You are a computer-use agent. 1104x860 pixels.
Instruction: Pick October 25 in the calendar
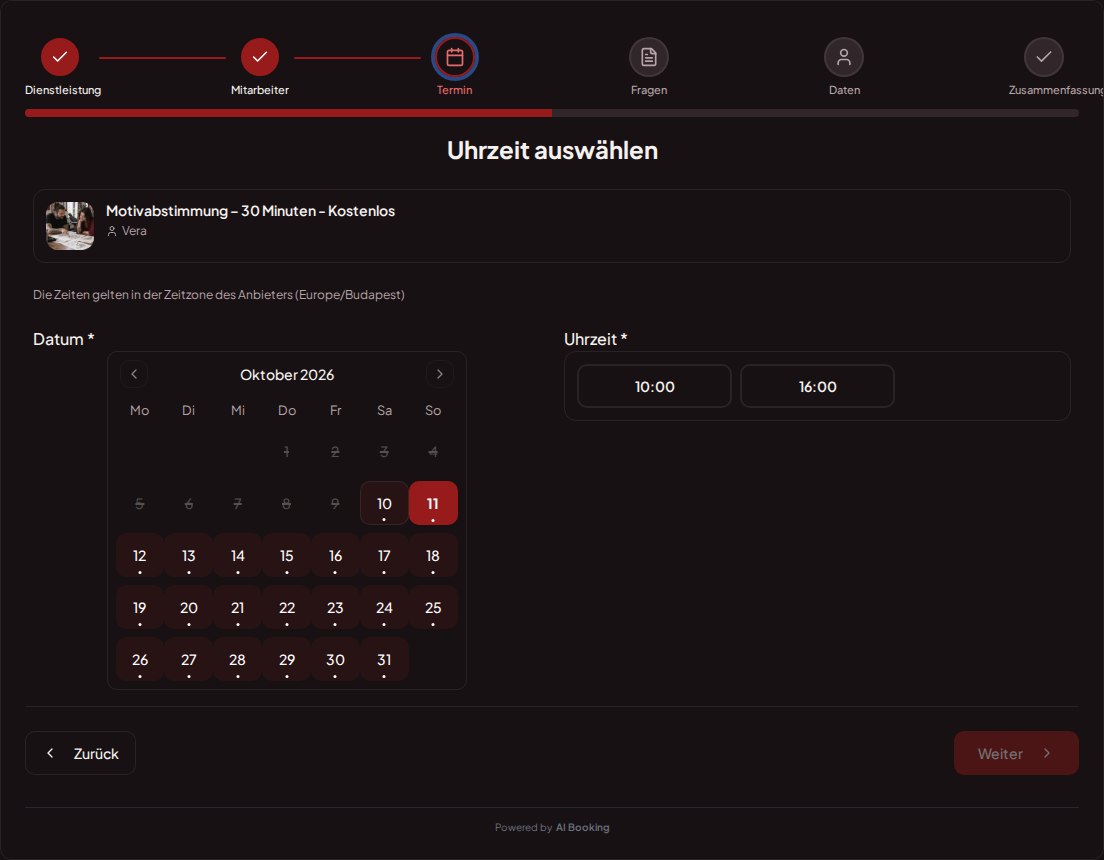point(433,608)
